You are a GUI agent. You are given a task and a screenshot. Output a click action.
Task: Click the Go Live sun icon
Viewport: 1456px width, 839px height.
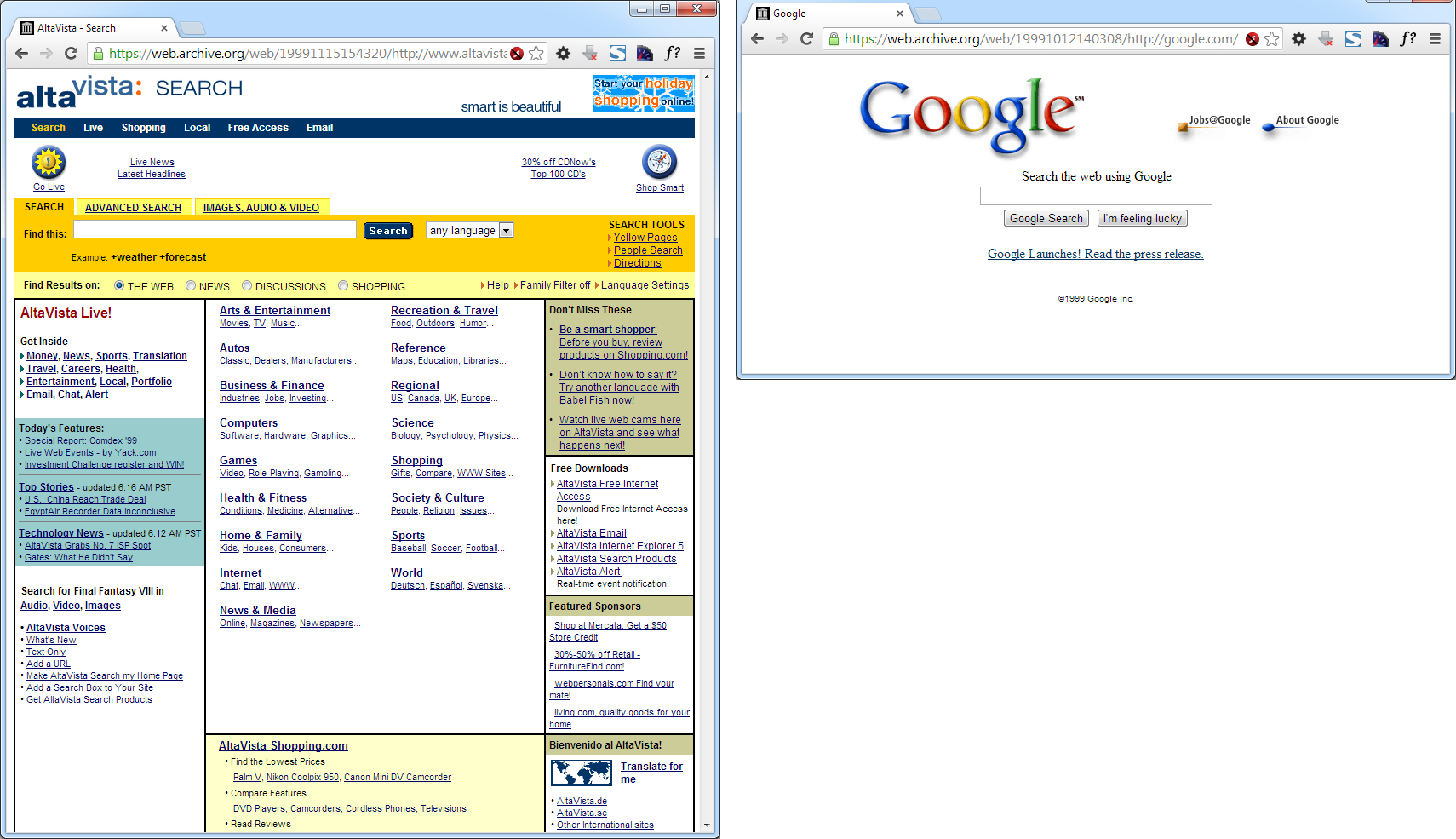click(x=48, y=161)
